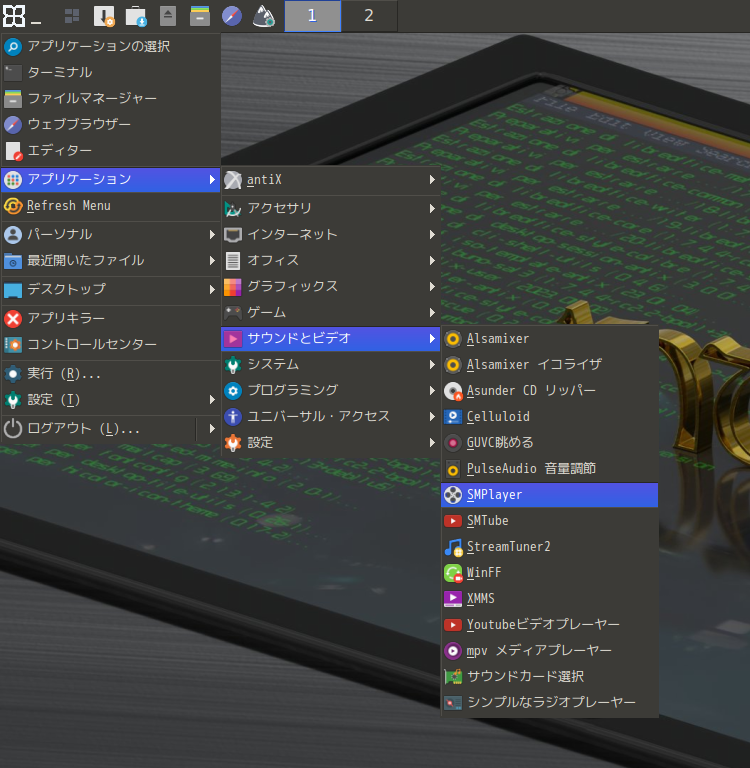Open エディター from the menu
Viewport: 750px width, 768px height.
[110, 151]
